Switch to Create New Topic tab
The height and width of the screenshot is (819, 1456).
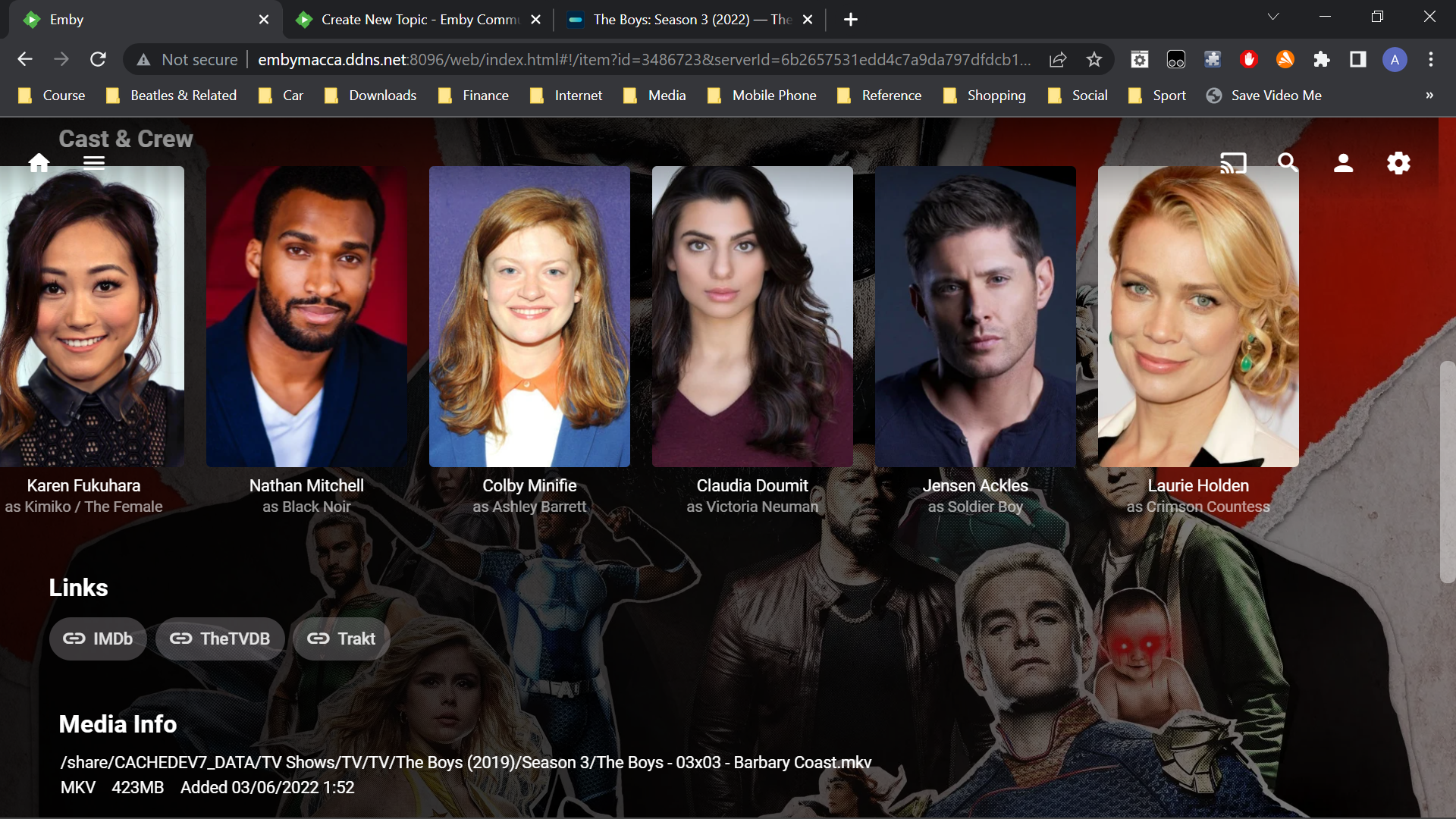click(409, 20)
